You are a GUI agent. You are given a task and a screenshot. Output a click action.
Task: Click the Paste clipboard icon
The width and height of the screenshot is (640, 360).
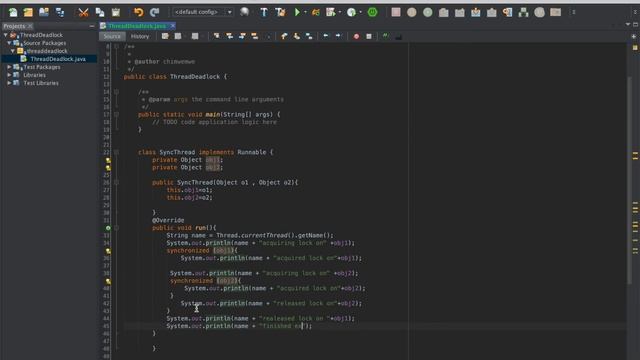(116, 12)
